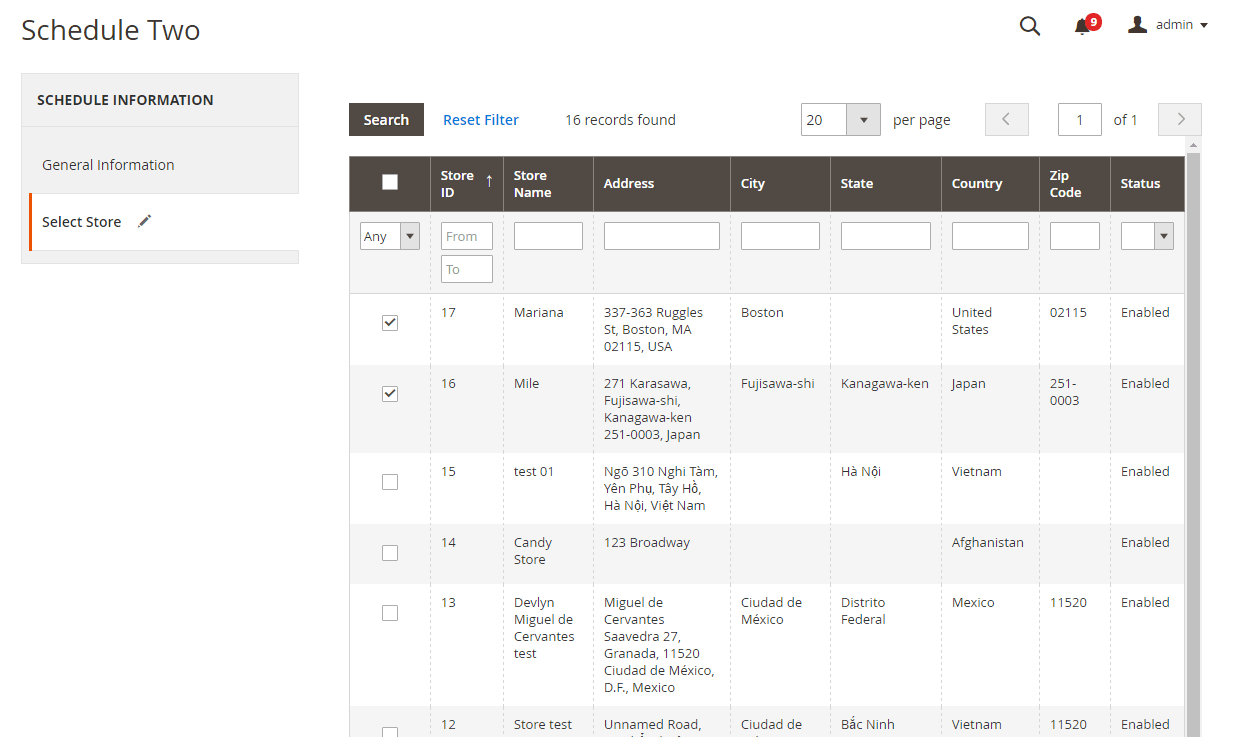The image size is (1235, 737).
Task: Open the search magnifier icon
Action: (x=1029, y=26)
